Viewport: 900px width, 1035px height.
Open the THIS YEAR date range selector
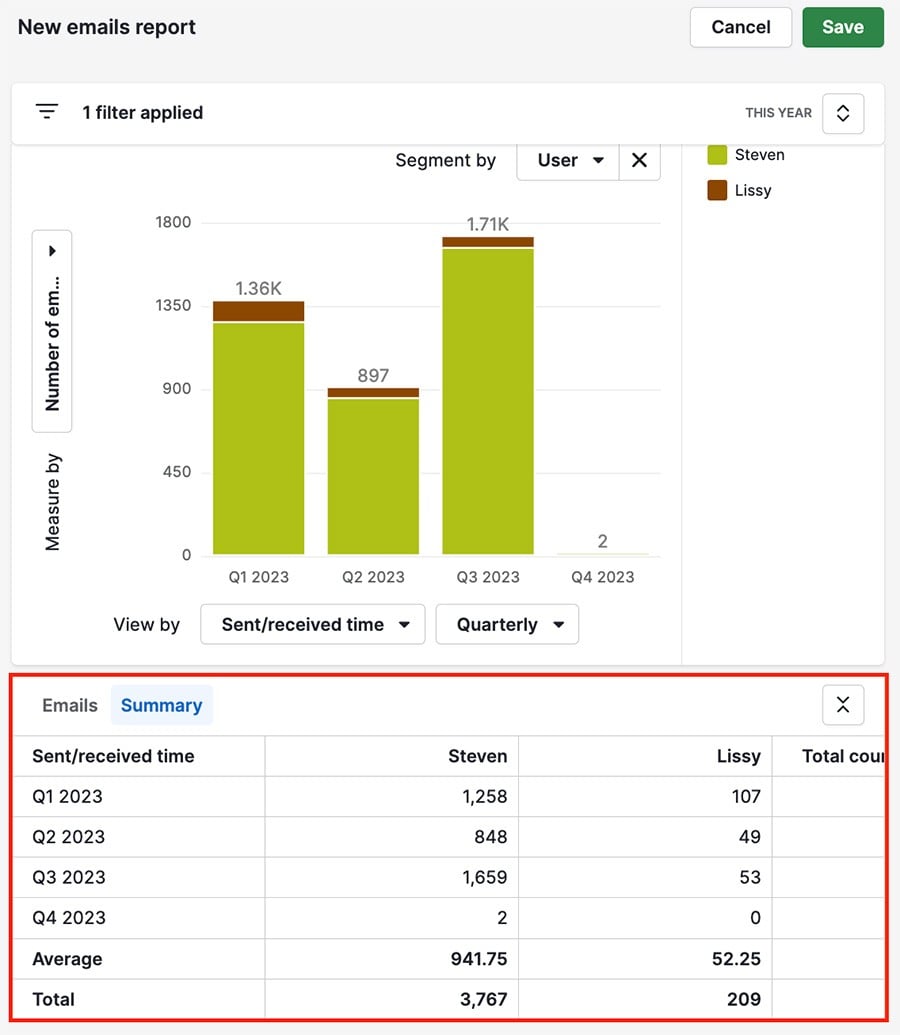pos(842,113)
